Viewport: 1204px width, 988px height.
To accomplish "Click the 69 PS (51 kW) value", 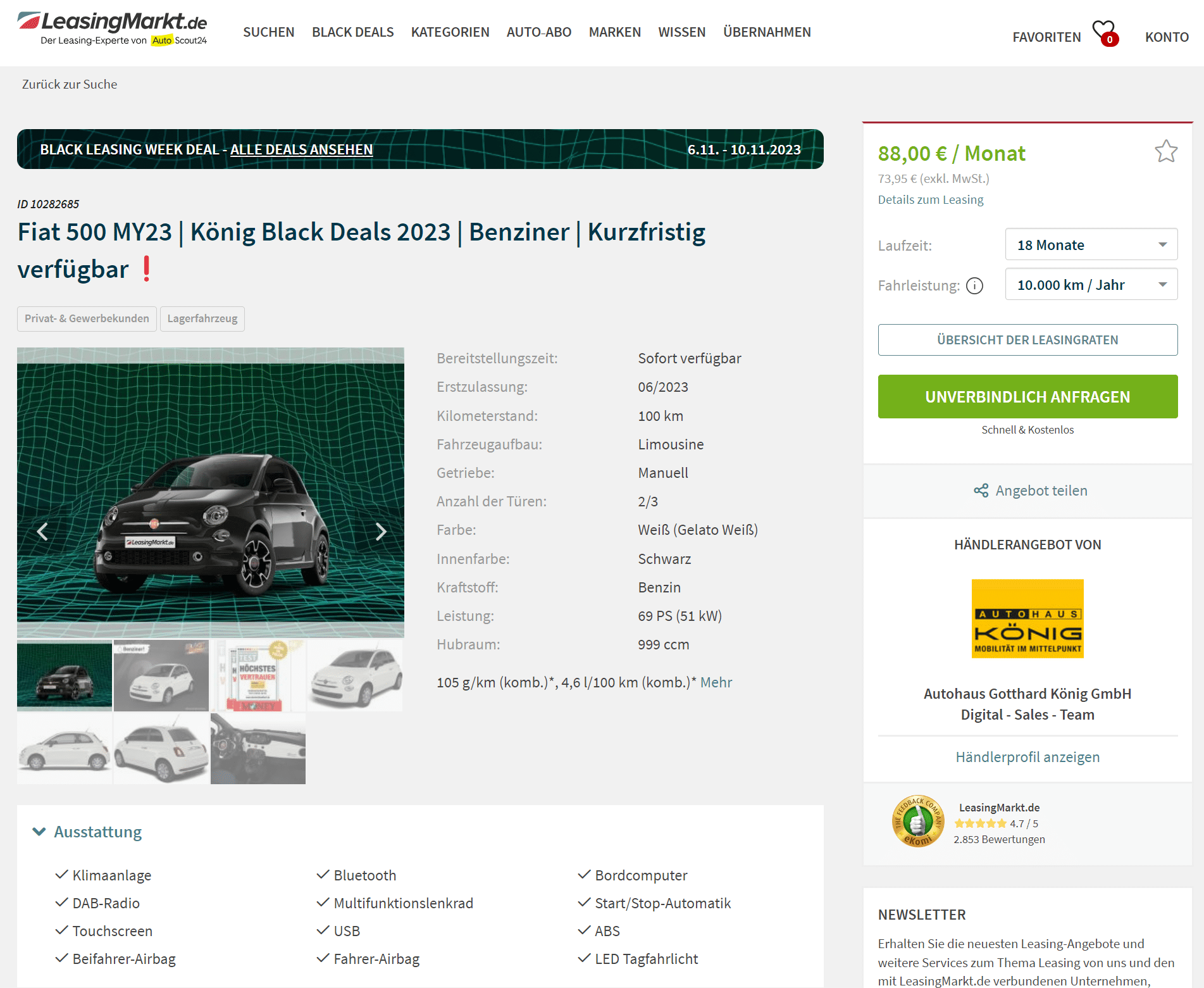I will [x=680, y=616].
